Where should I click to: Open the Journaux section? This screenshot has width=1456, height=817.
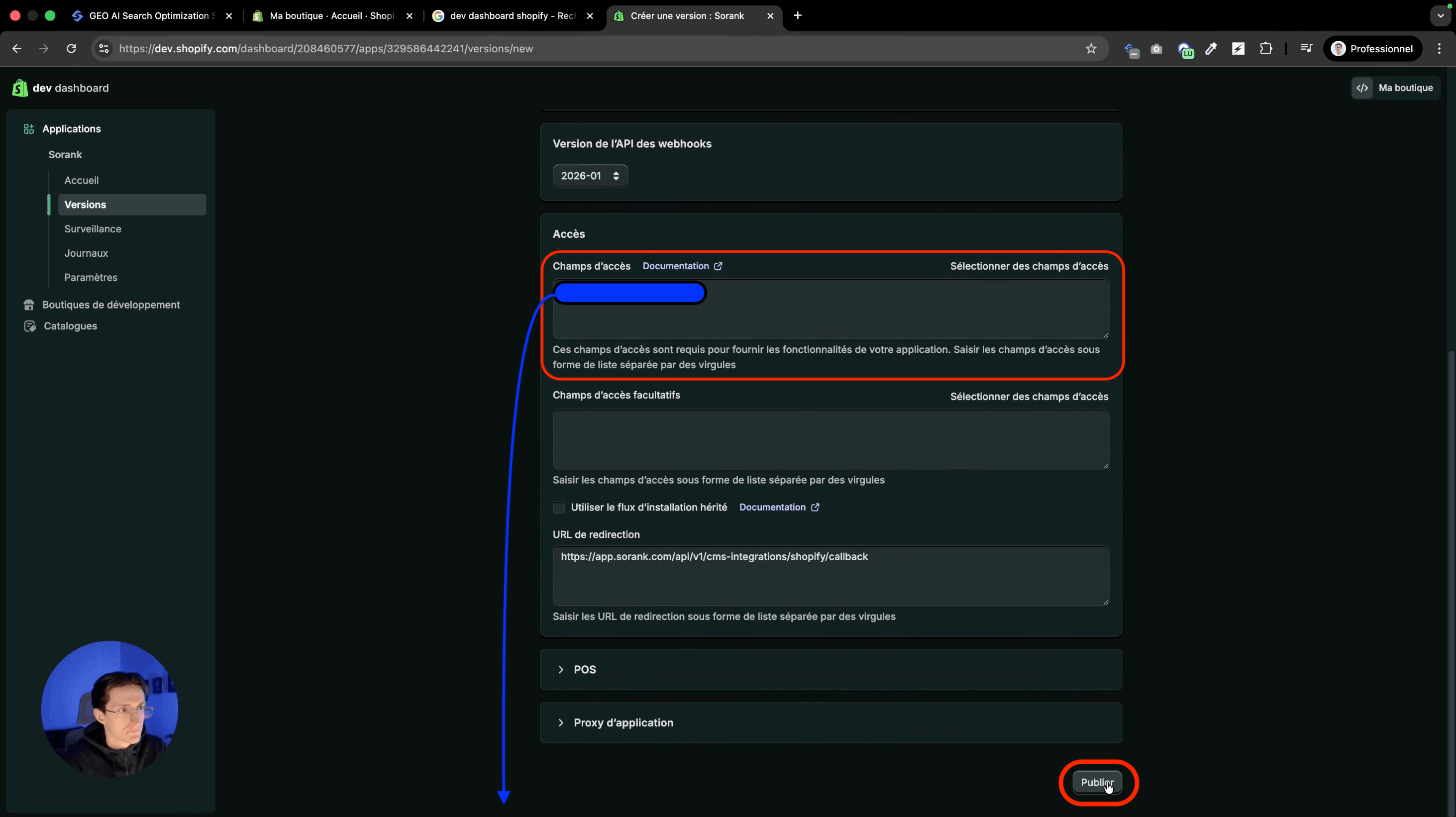(86, 254)
